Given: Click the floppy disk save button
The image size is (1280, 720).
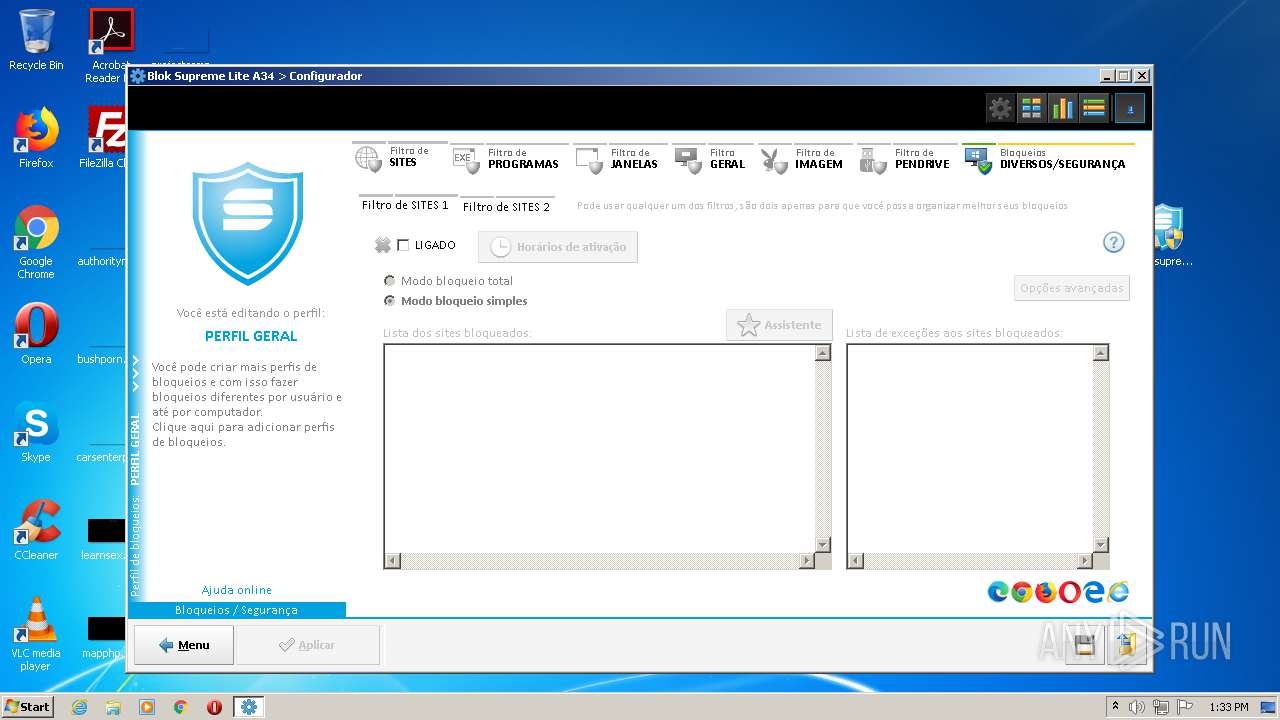Looking at the screenshot, I should pyautogui.click(x=1084, y=646).
